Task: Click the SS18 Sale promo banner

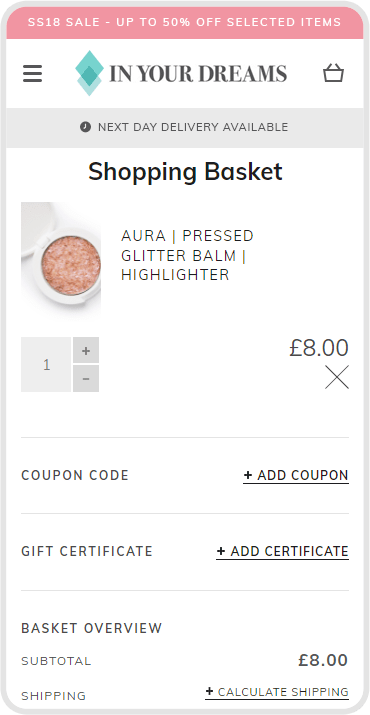Action: (x=185, y=22)
